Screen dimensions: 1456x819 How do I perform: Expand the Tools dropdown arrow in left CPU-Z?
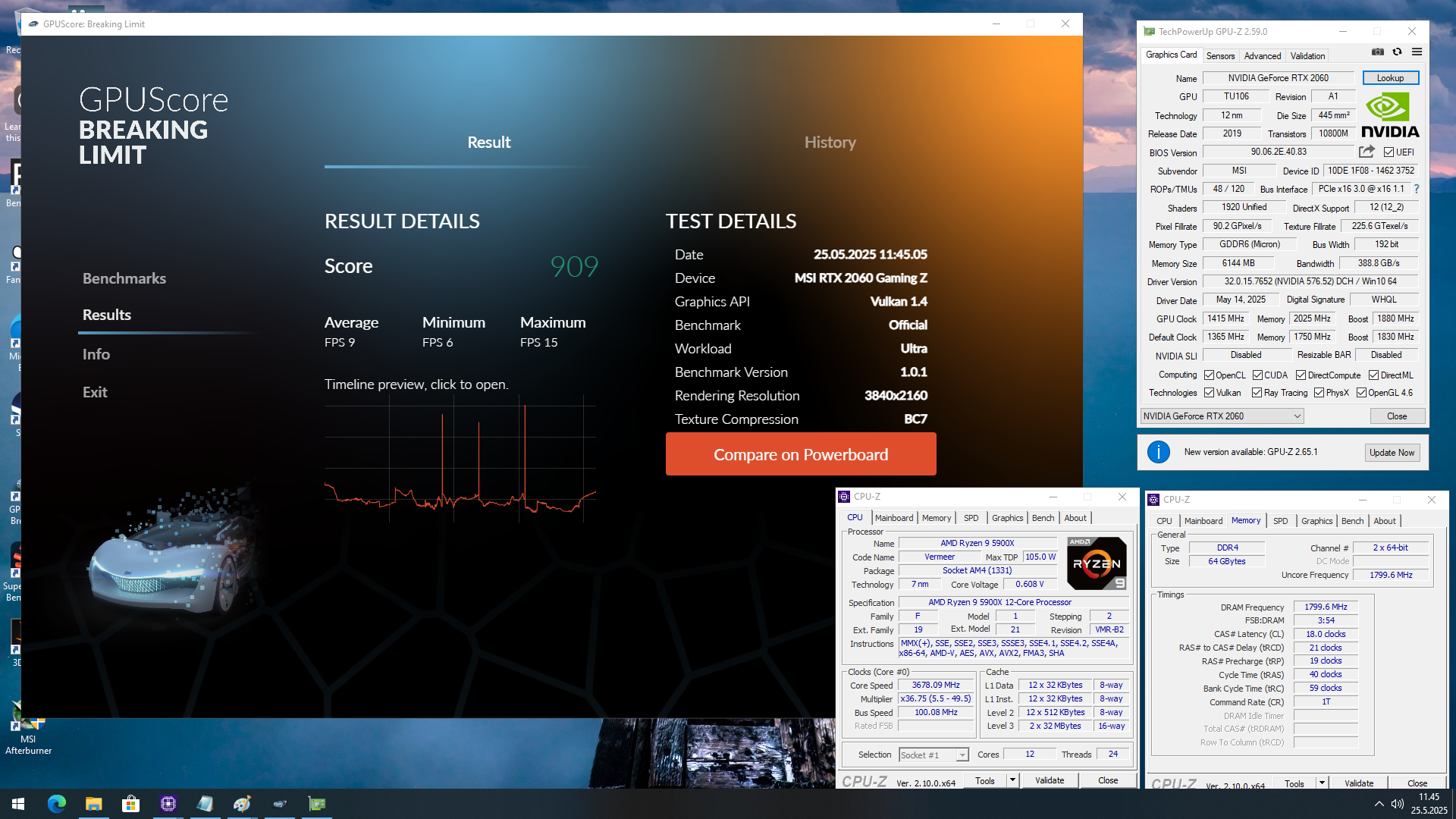coord(1012,780)
